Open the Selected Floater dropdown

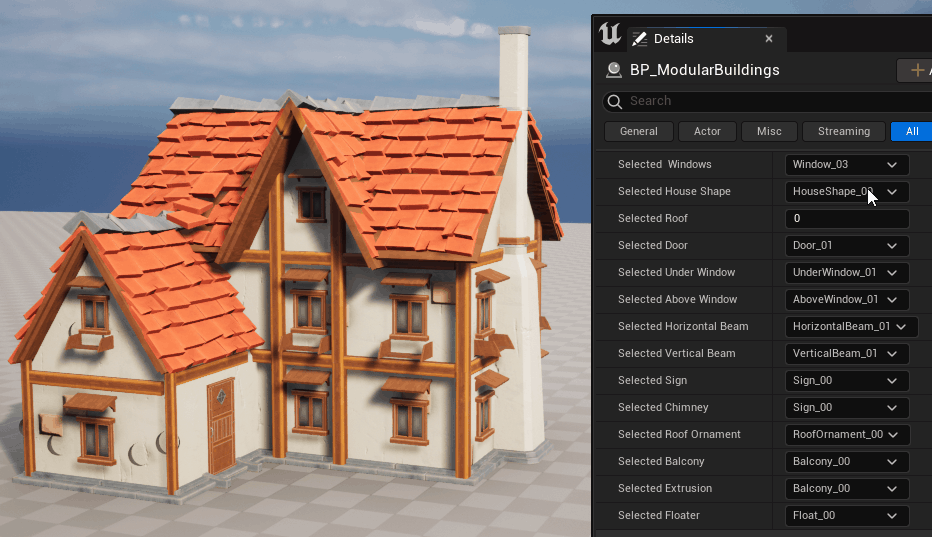click(x=847, y=516)
